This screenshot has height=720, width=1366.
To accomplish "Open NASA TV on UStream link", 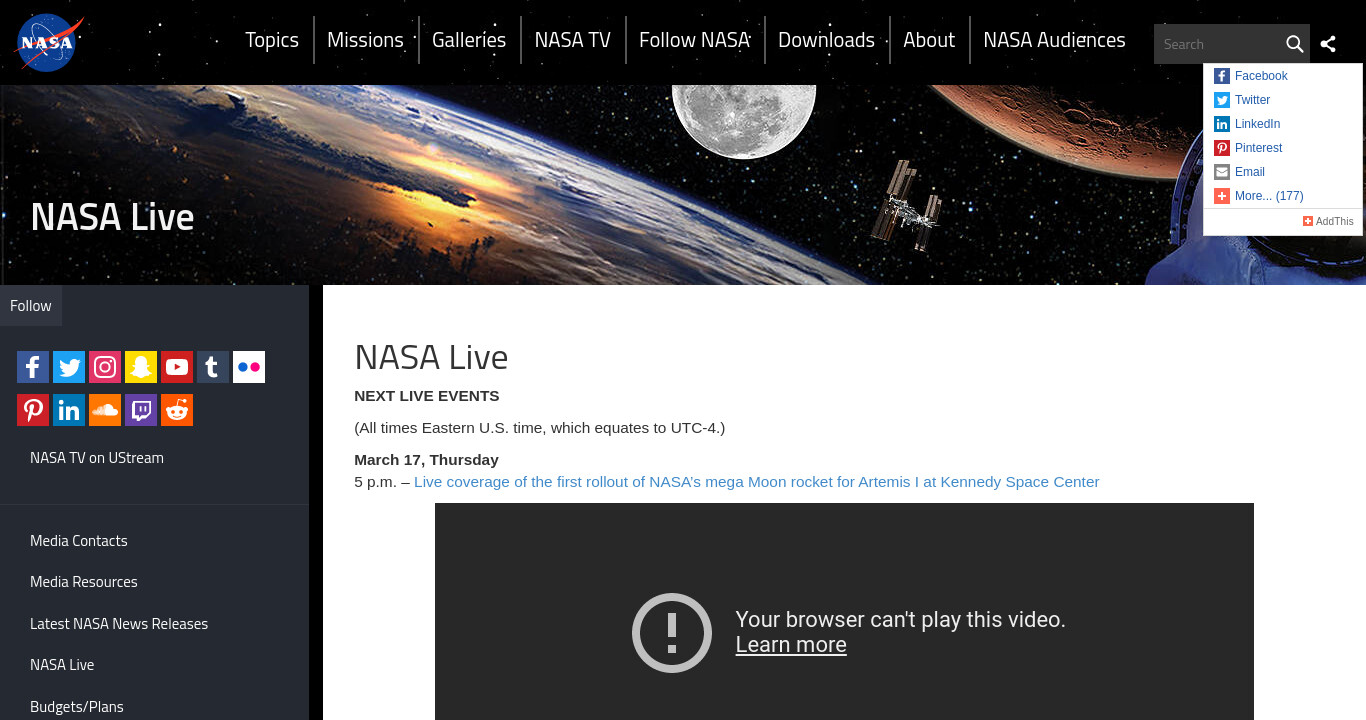I will (x=97, y=458).
